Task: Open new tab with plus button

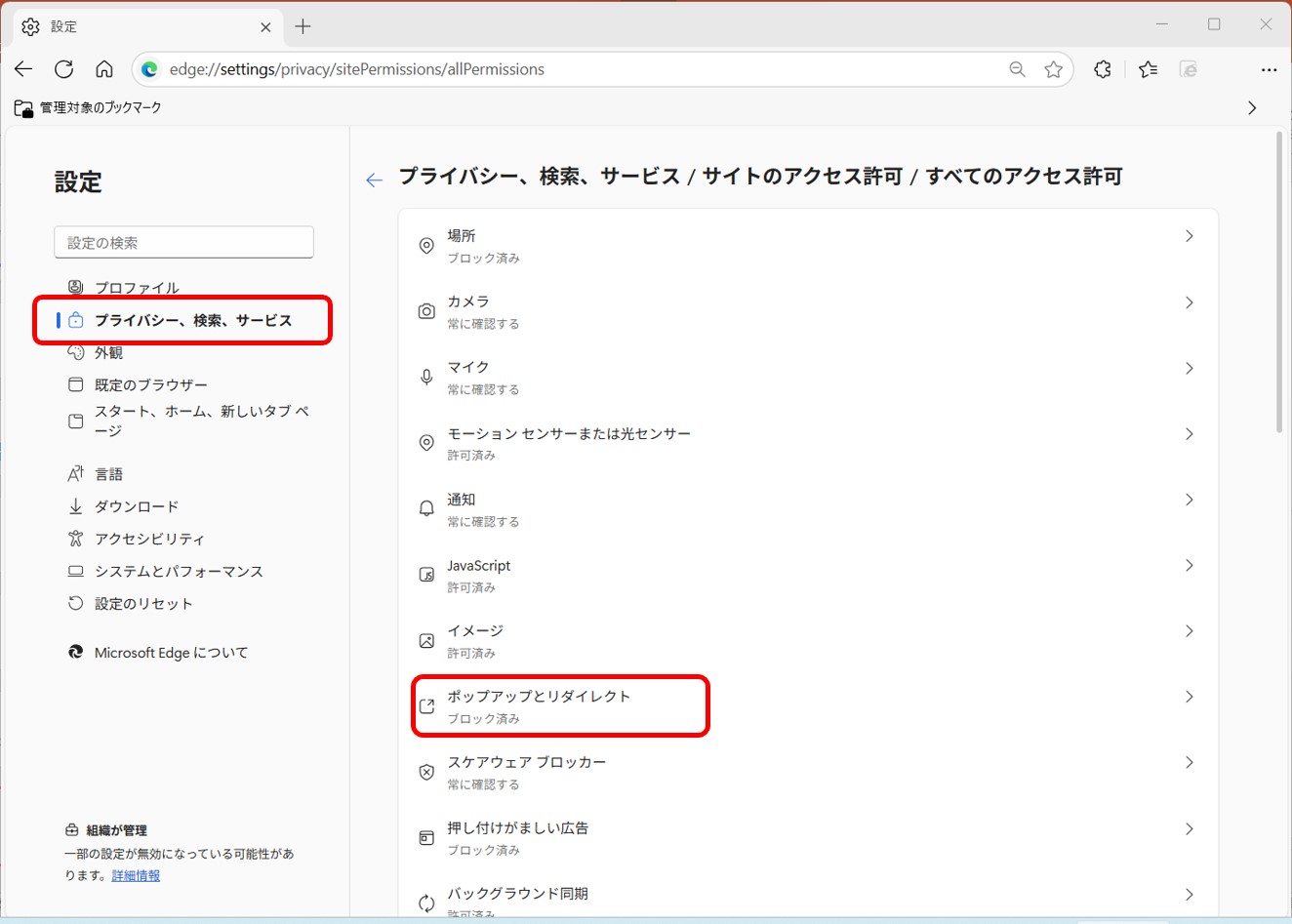Action: point(303,26)
